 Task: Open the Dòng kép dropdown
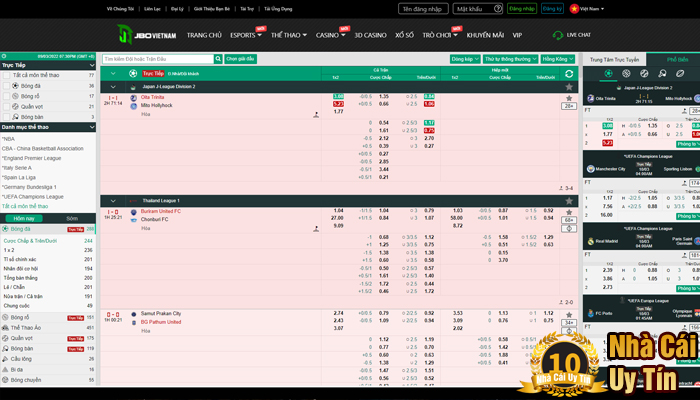pos(463,59)
